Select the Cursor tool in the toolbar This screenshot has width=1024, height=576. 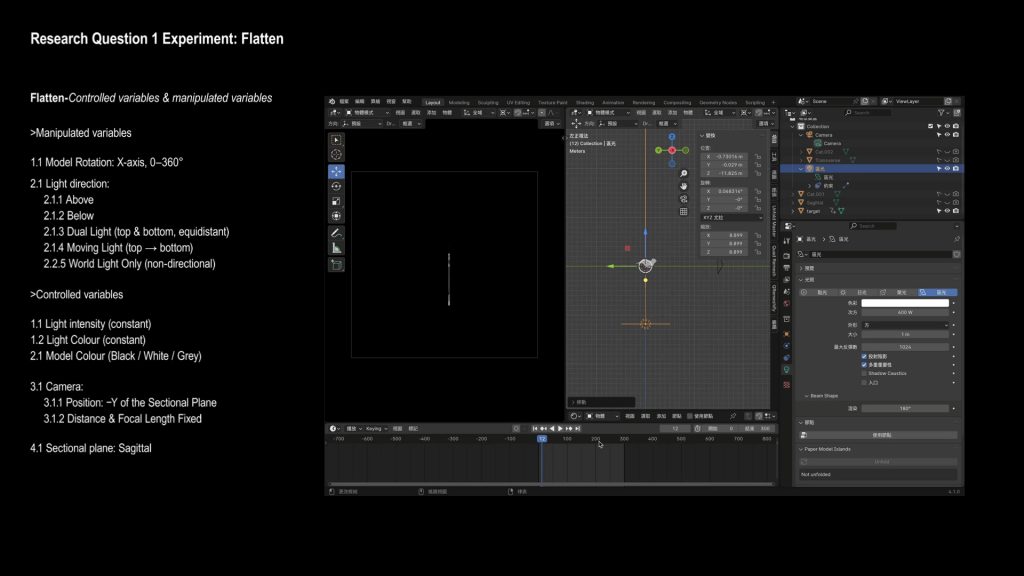[336, 155]
